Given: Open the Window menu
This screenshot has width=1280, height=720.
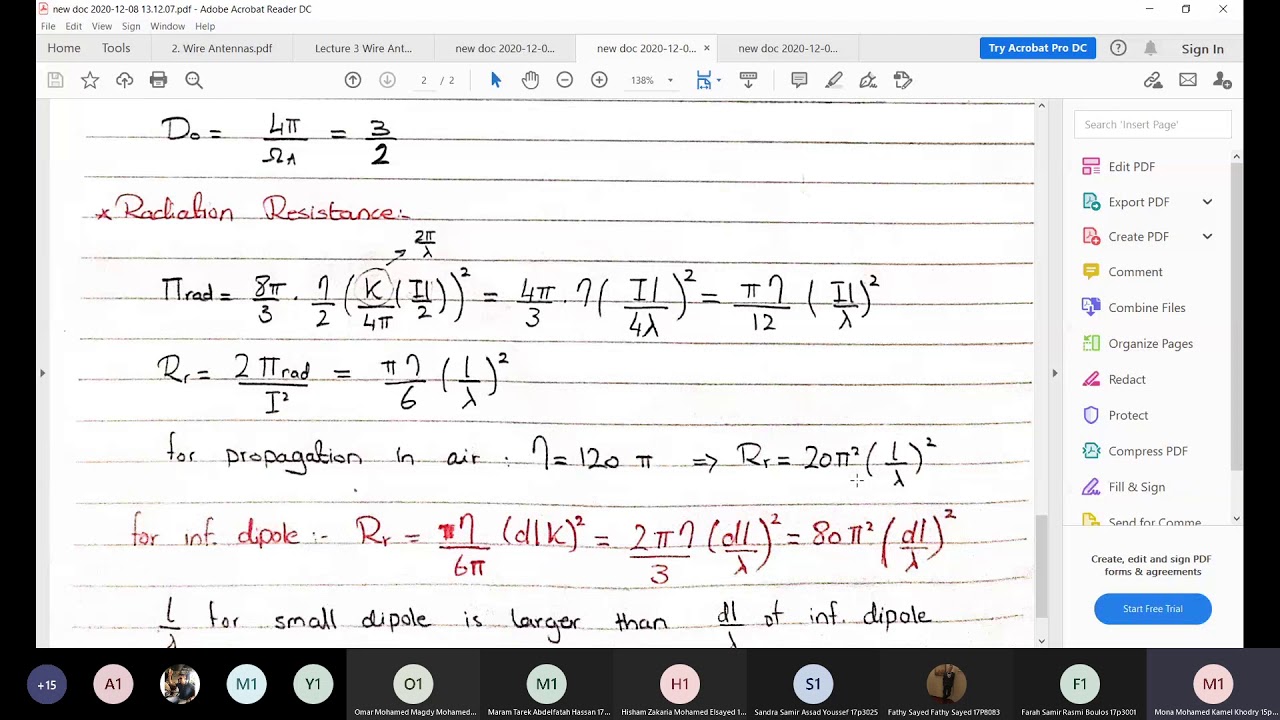Looking at the screenshot, I should [x=168, y=26].
